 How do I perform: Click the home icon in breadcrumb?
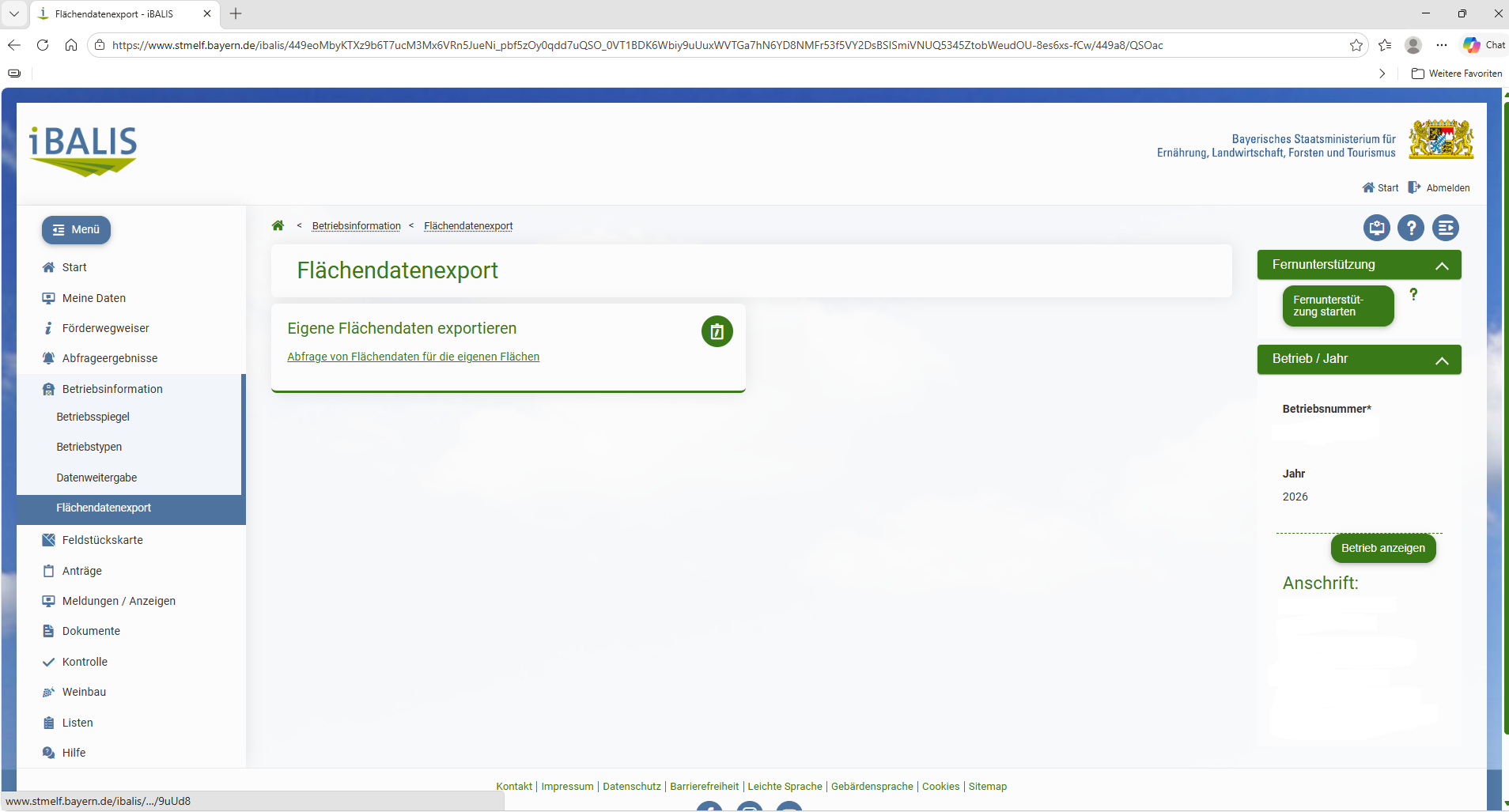[x=278, y=226]
